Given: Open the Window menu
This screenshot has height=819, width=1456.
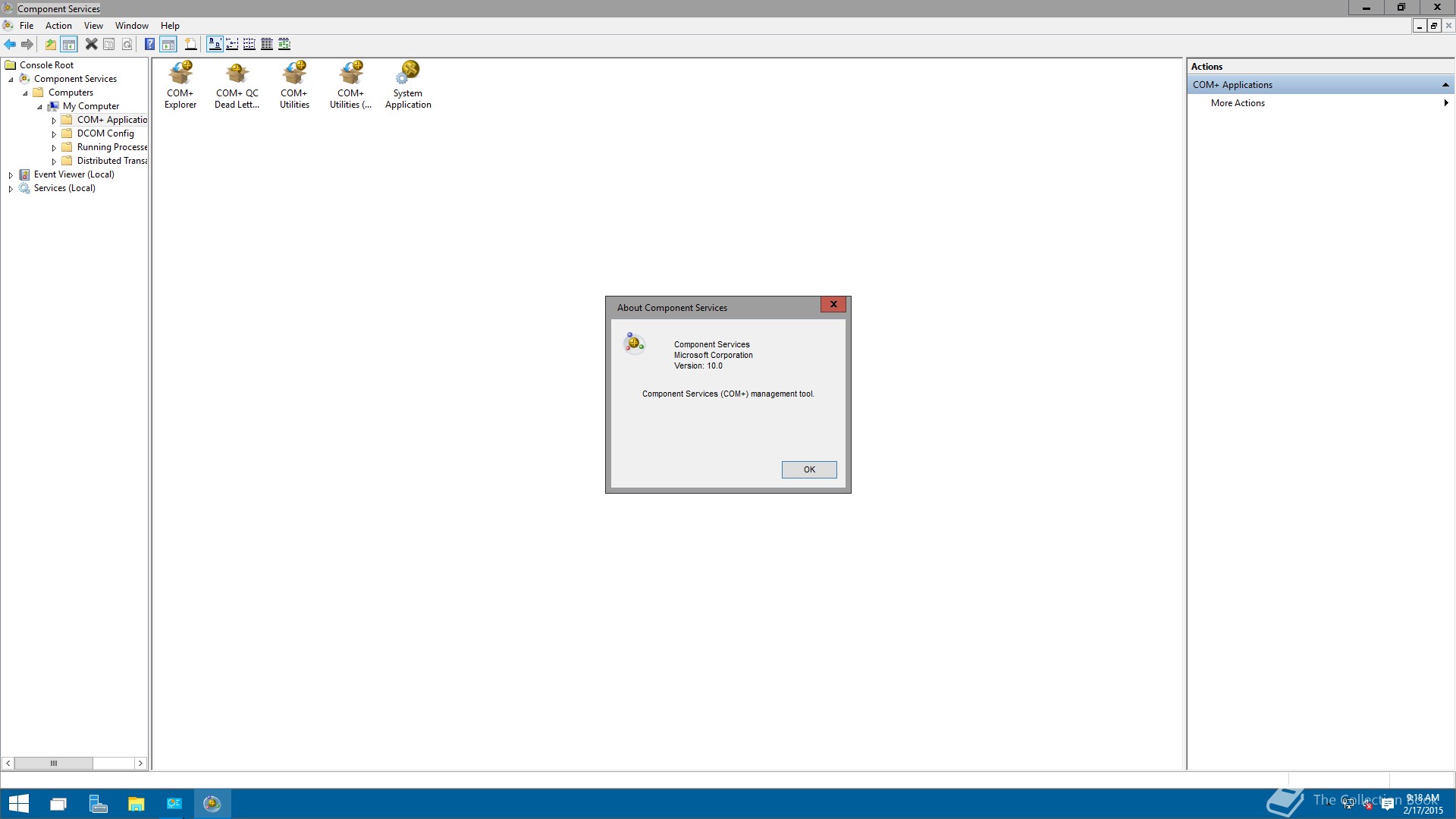Looking at the screenshot, I should [132, 26].
